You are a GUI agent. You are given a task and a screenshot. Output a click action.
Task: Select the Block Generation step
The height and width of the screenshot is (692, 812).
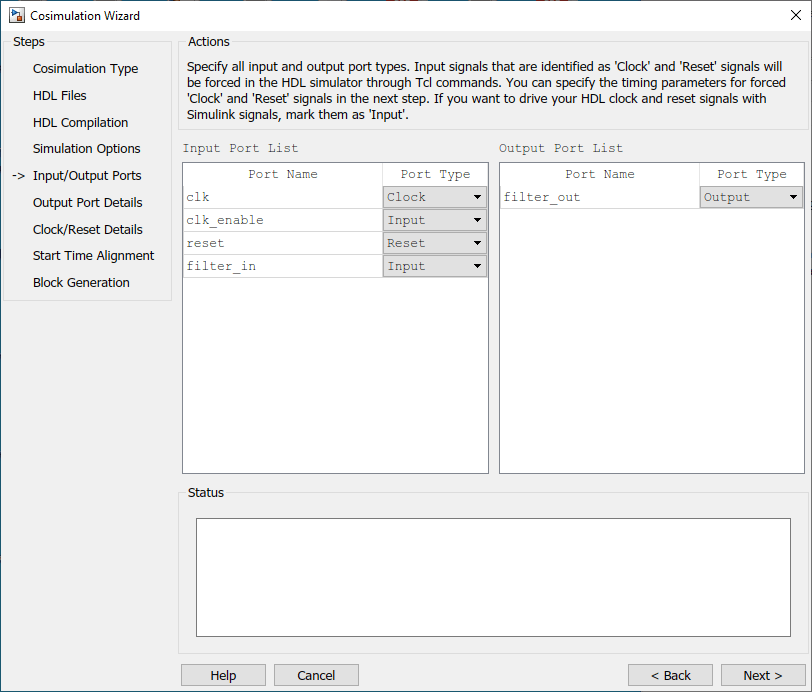coord(81,282)
